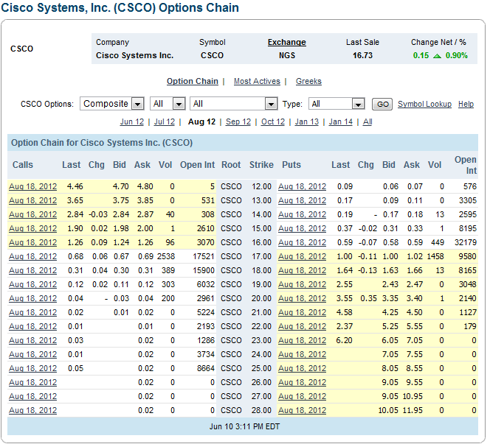Switch to the Greeks view
This screenshot has height=444, width=490.
coord(309,81)
